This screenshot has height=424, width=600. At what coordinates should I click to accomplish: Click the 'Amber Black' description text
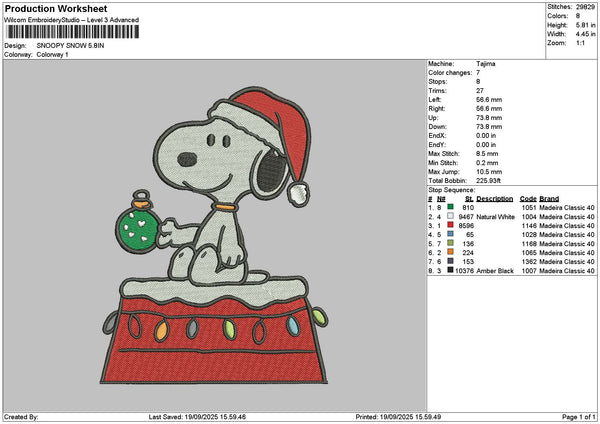pos(495,271)
